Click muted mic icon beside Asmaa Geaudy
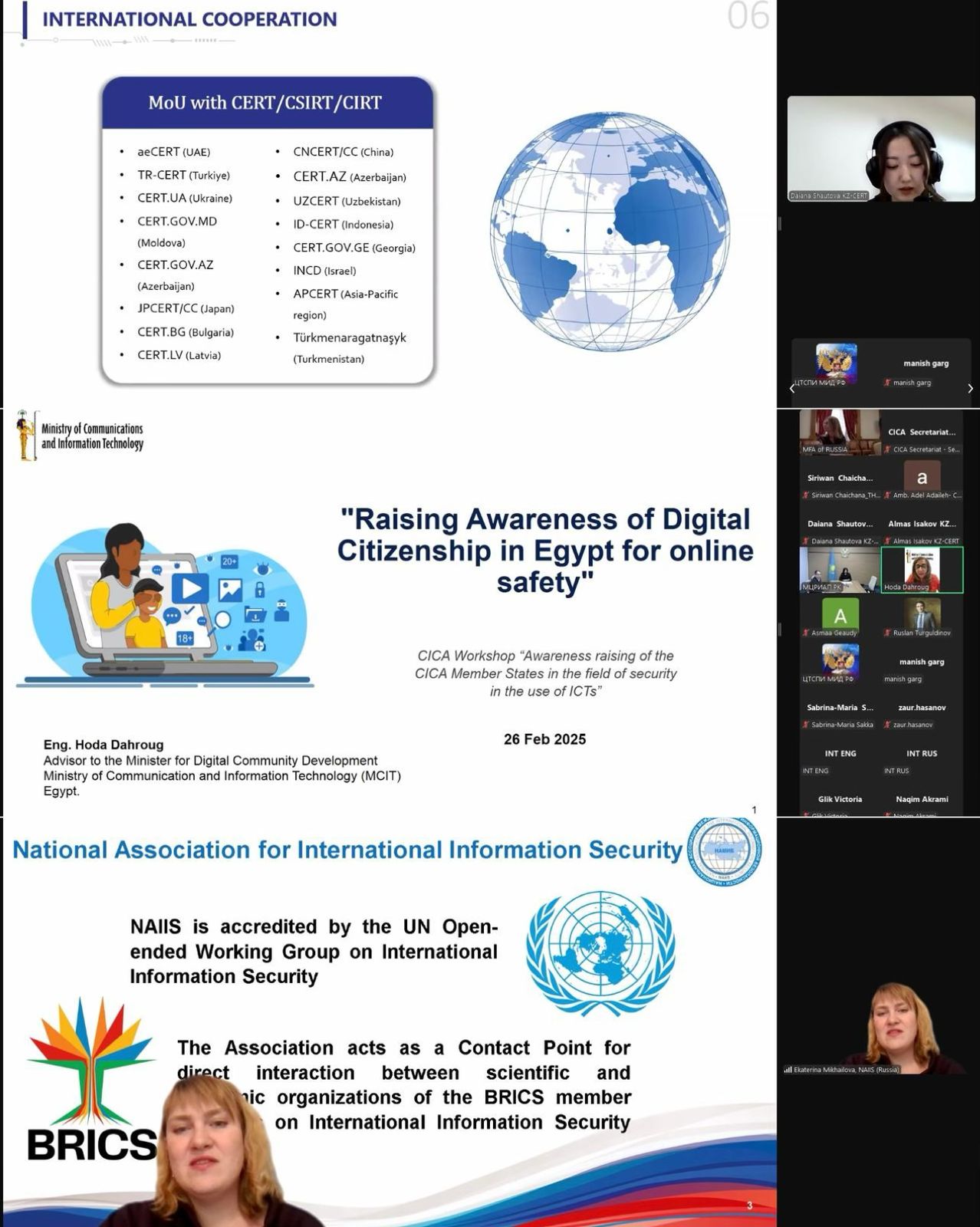980x1227 pixels. [x=806, y=633]
